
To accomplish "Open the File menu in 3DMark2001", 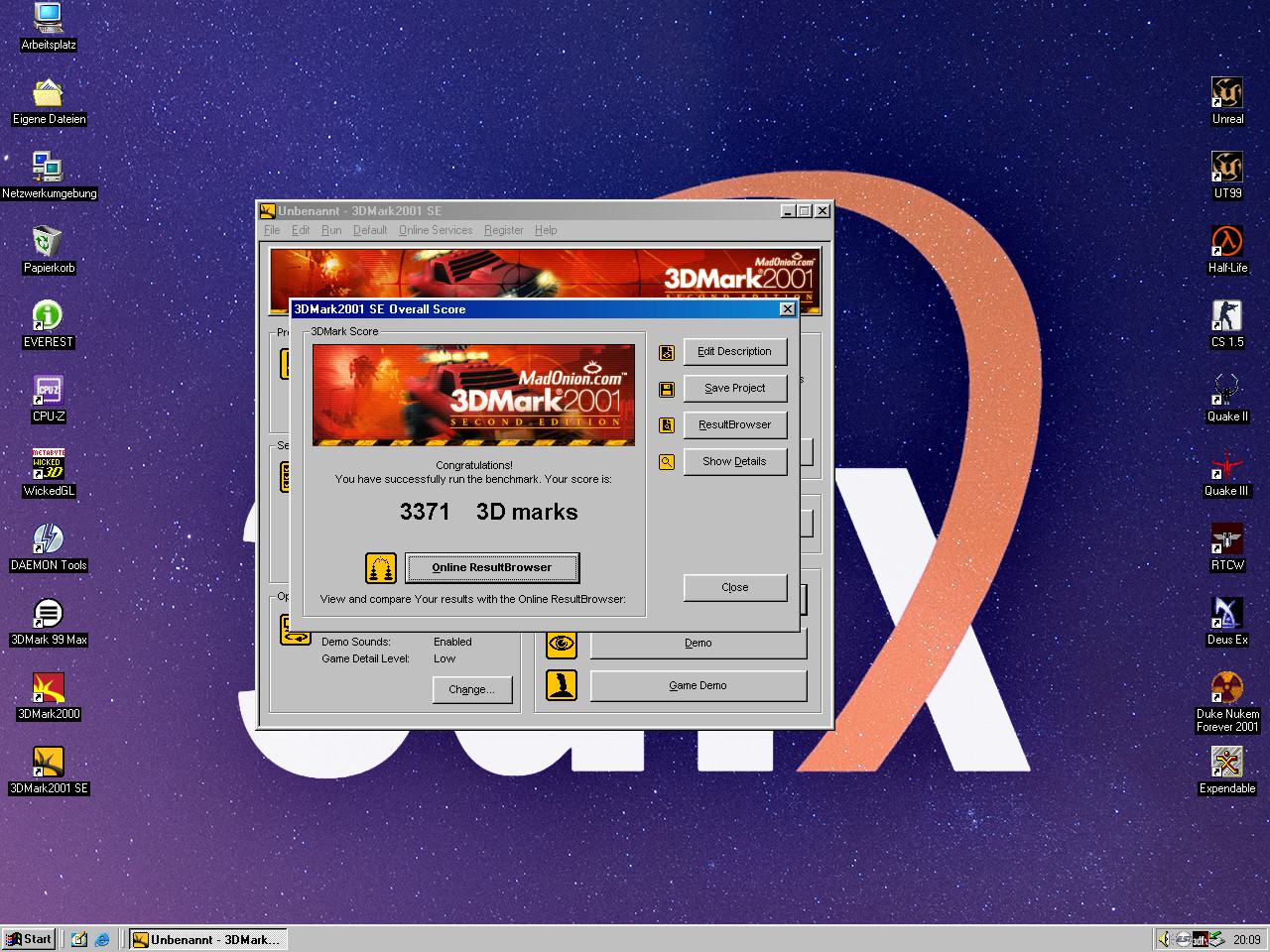I will [272, 230].
